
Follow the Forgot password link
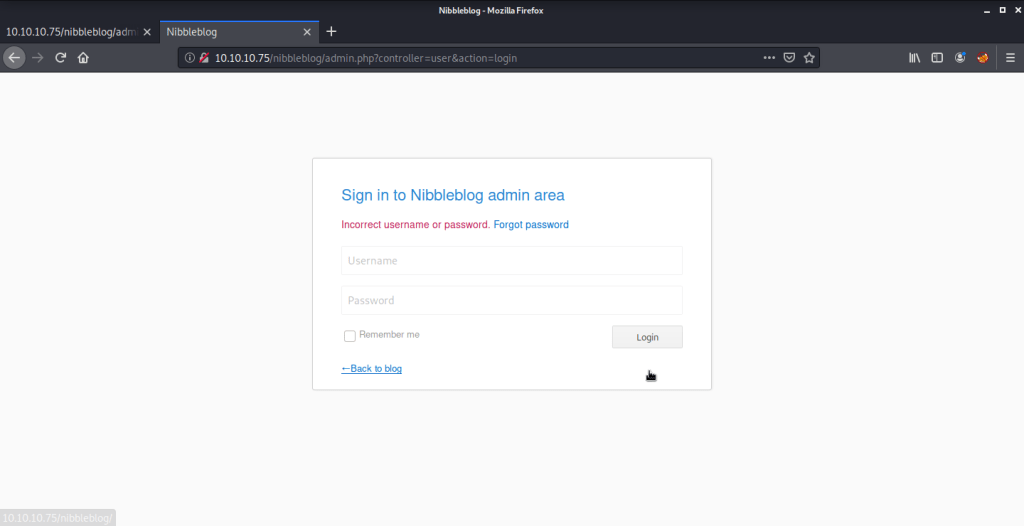click(531, 225)
